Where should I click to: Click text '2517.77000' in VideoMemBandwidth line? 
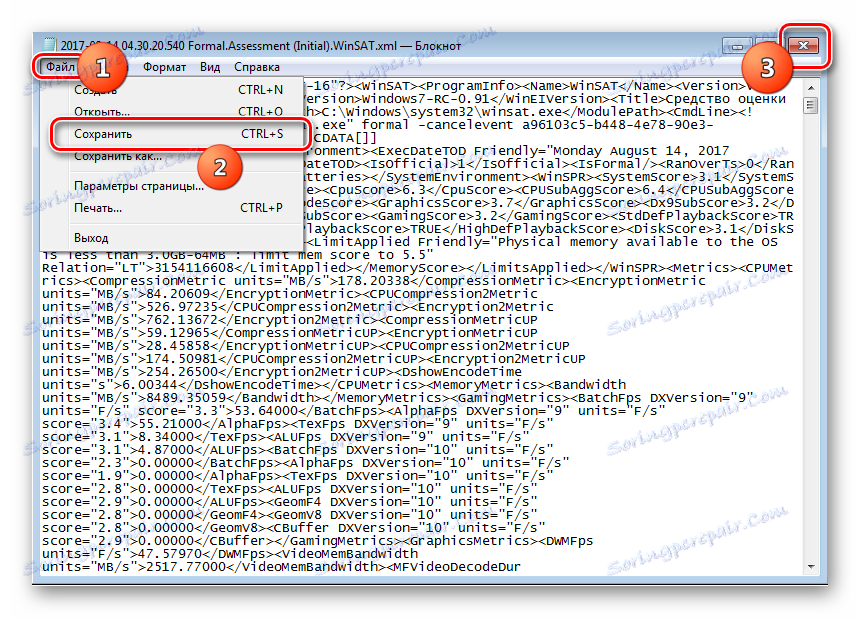[186, 566]
